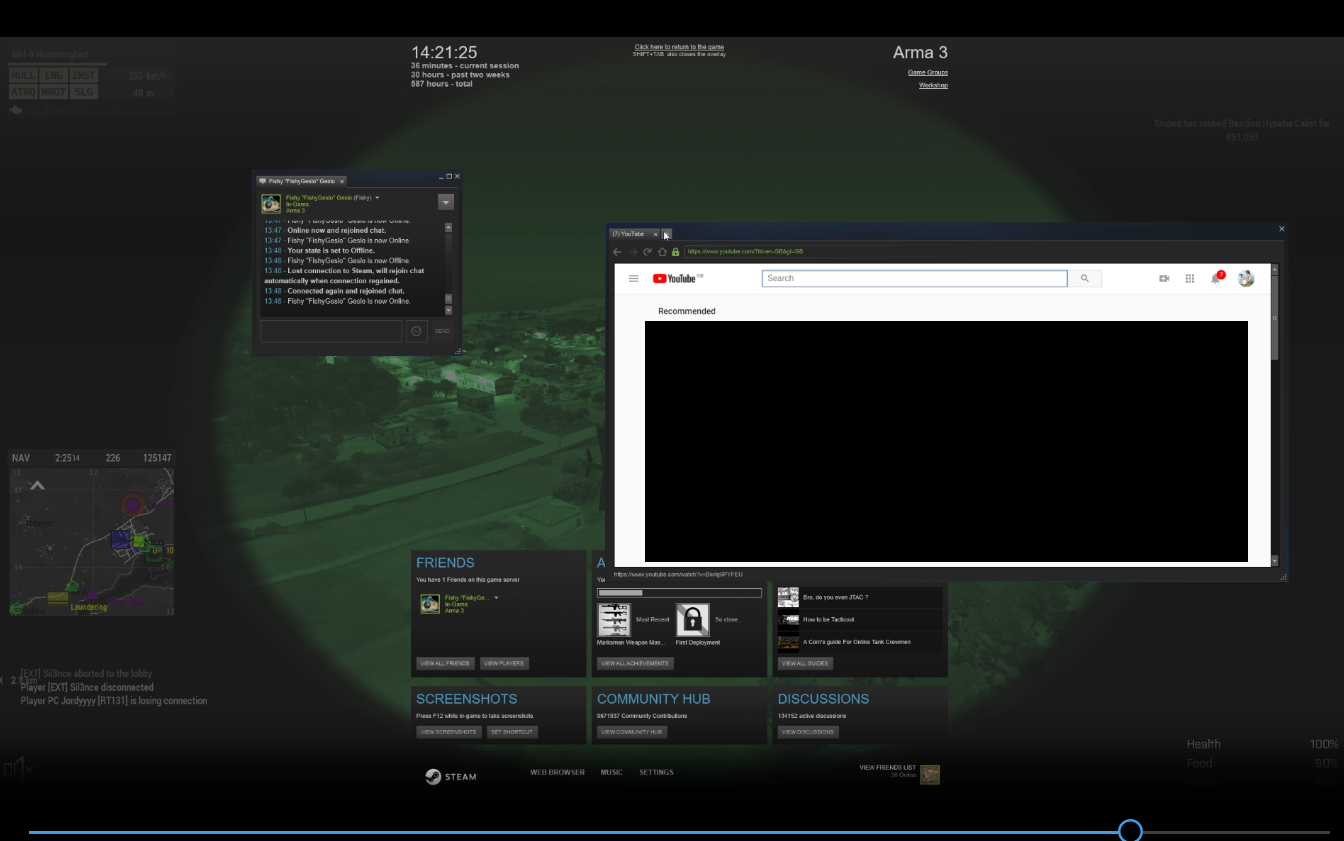Go back in the Steam web browser

(x=617, y=252)
